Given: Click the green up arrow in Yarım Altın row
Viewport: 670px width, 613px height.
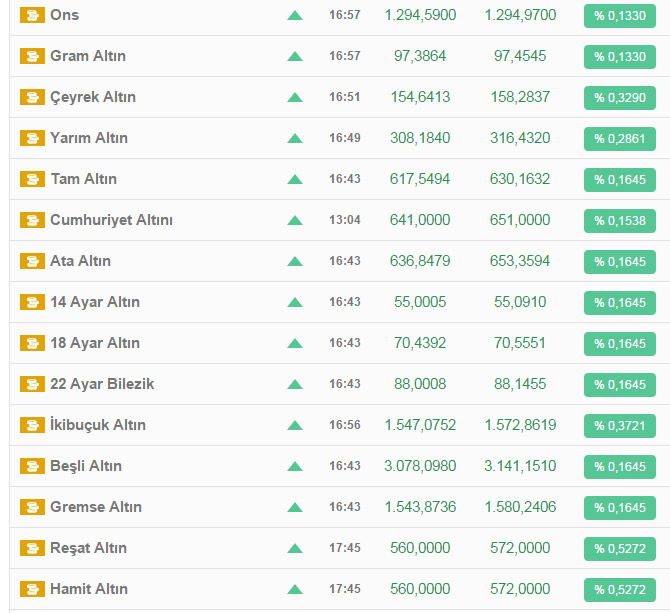Looking at the screenshot, I should (x=294, y=138).
